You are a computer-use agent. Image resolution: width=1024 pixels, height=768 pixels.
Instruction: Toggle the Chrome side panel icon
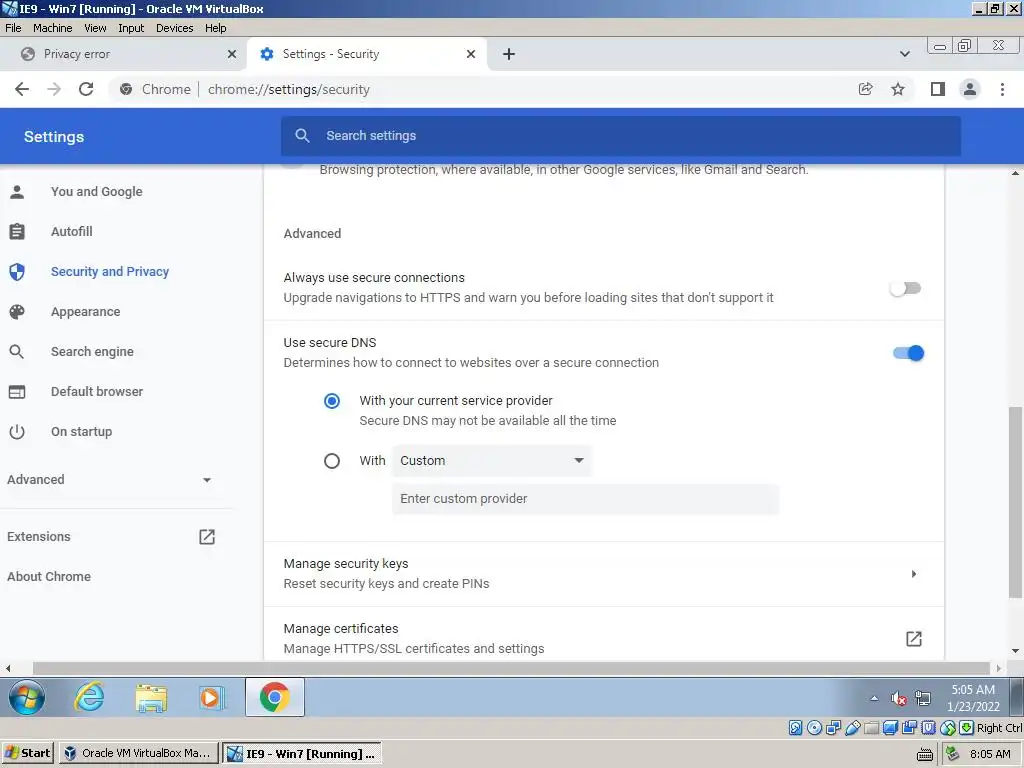(x=938, y=89)
